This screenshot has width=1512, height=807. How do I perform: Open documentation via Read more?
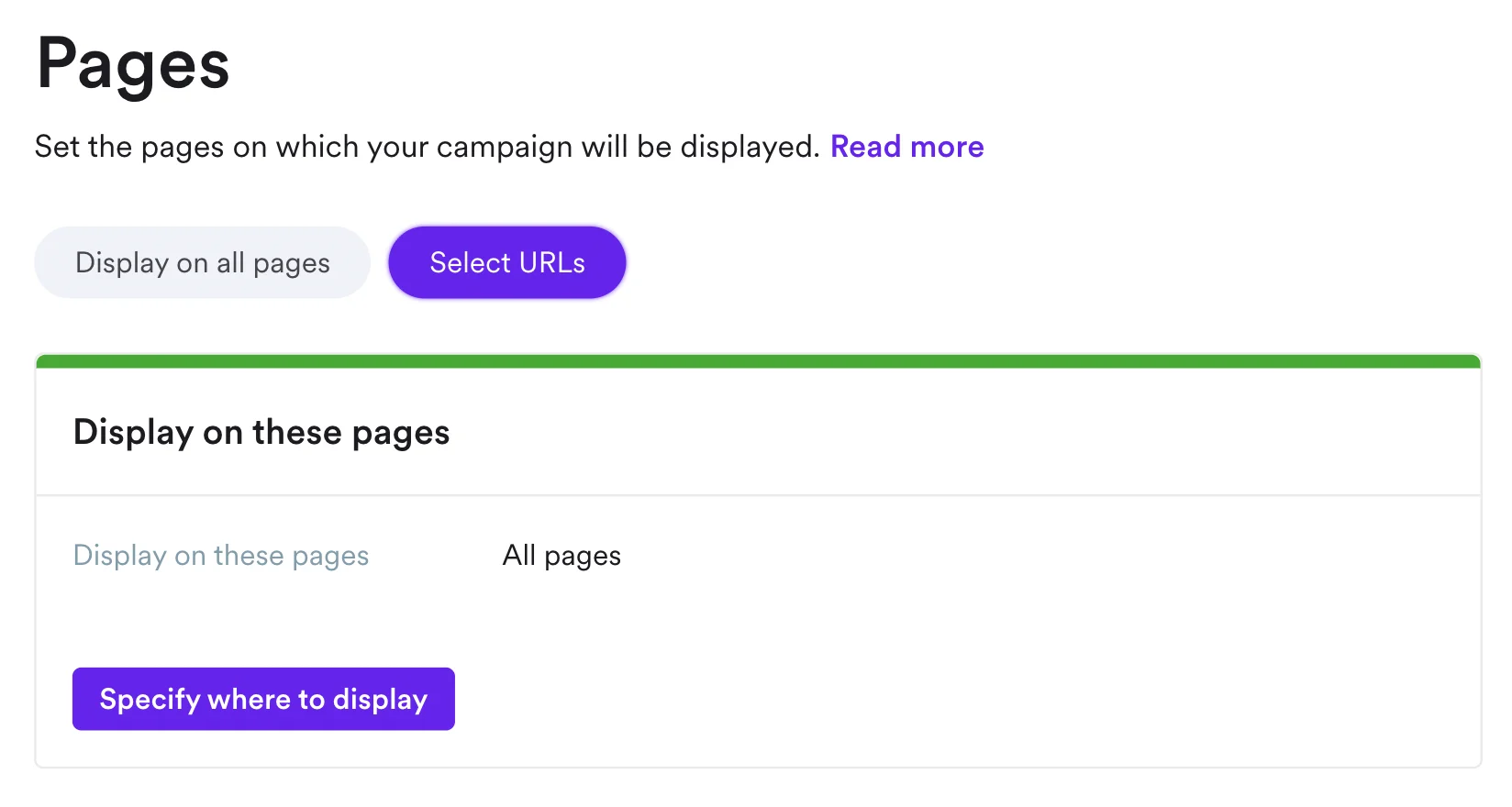[906, 147]
